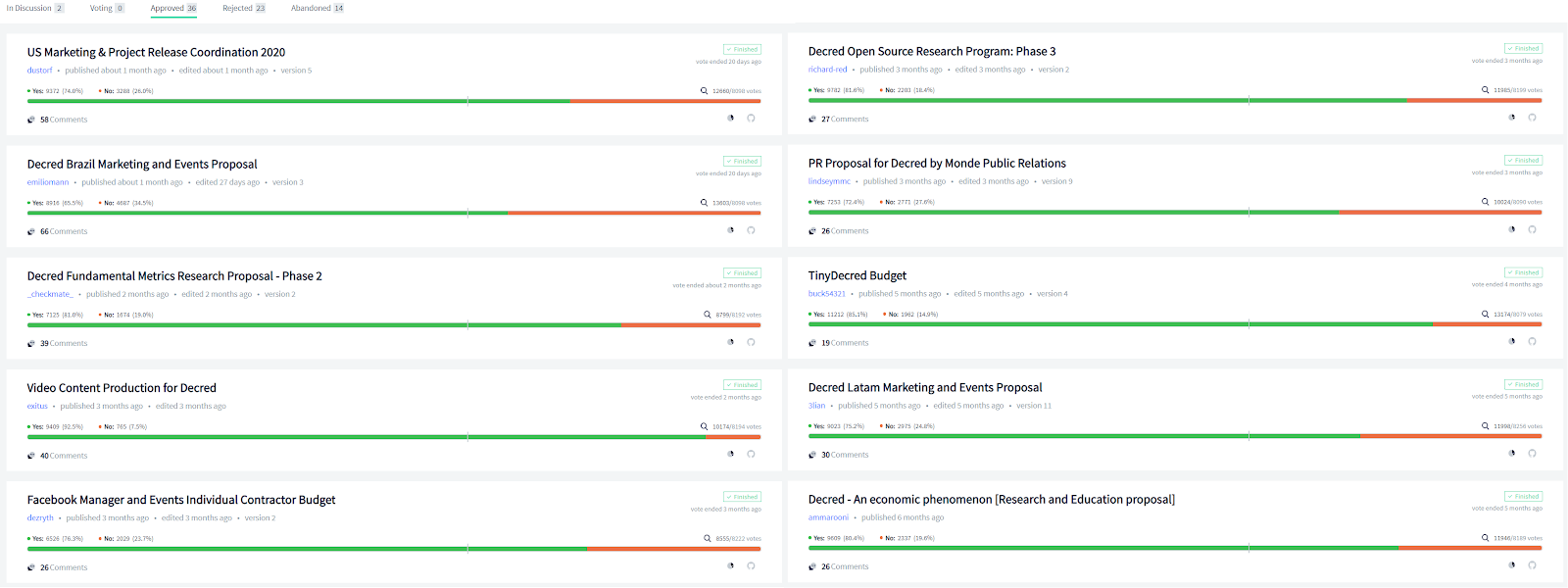Click magnifier icon on Open Source Research votes

point(1486,90)
